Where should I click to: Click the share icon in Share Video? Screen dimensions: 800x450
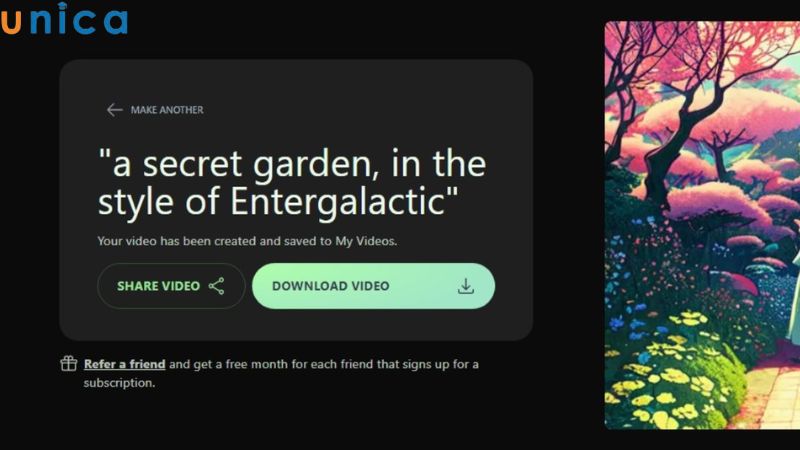pos(216,286)
